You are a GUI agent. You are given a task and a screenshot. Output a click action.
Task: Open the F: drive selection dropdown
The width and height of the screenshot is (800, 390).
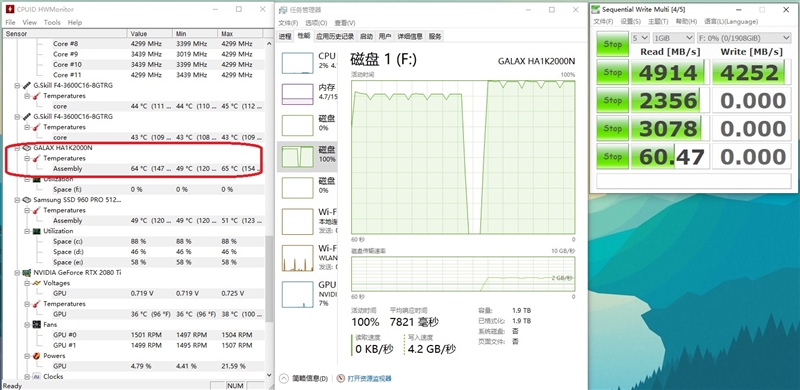(744, 38)
